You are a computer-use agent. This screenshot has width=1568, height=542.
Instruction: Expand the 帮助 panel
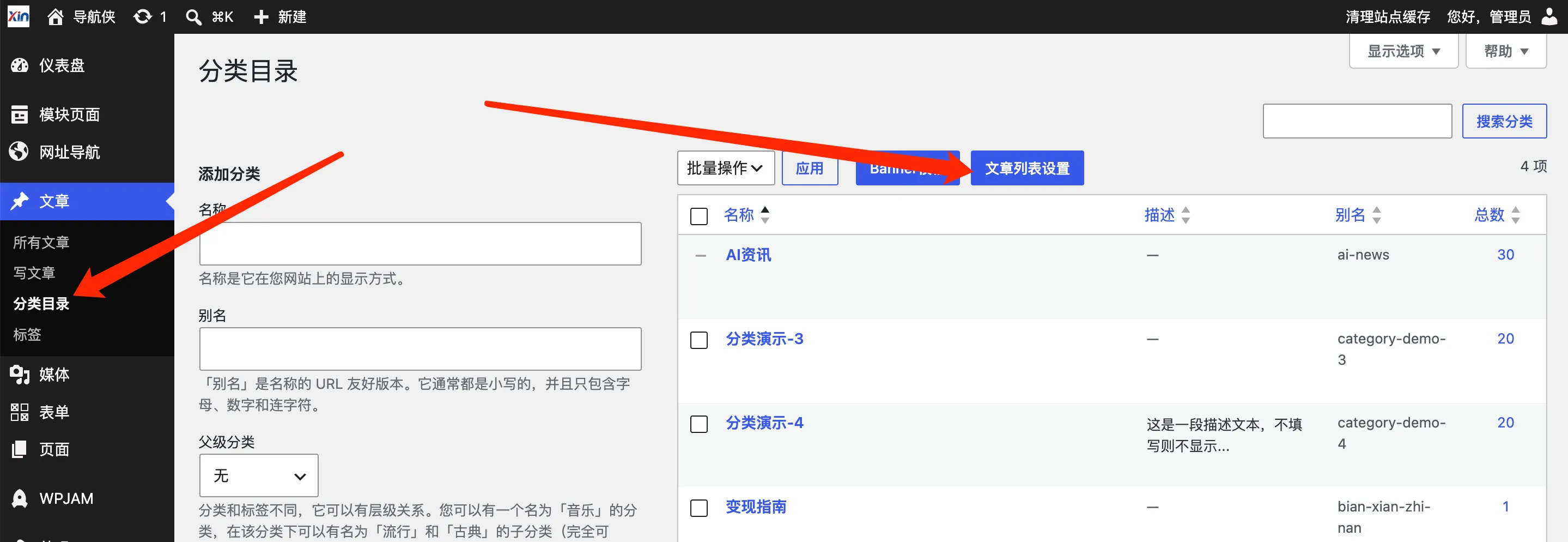click(x=1506, y=51)
